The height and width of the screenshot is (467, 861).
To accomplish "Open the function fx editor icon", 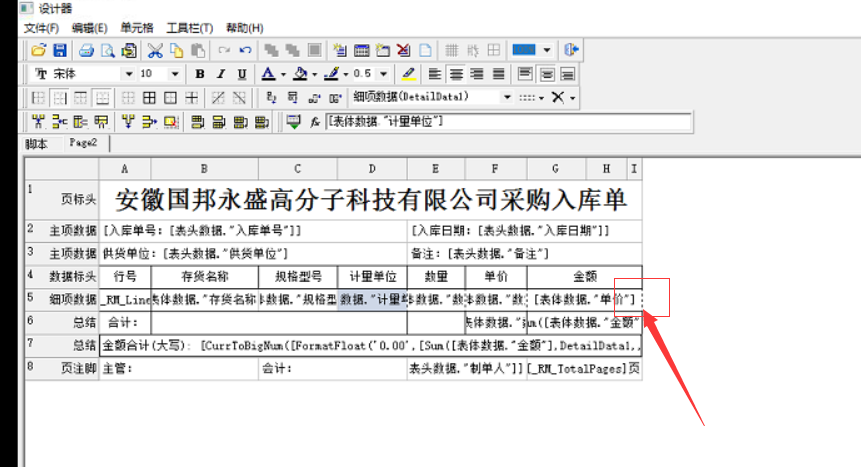I will [315, 122].
